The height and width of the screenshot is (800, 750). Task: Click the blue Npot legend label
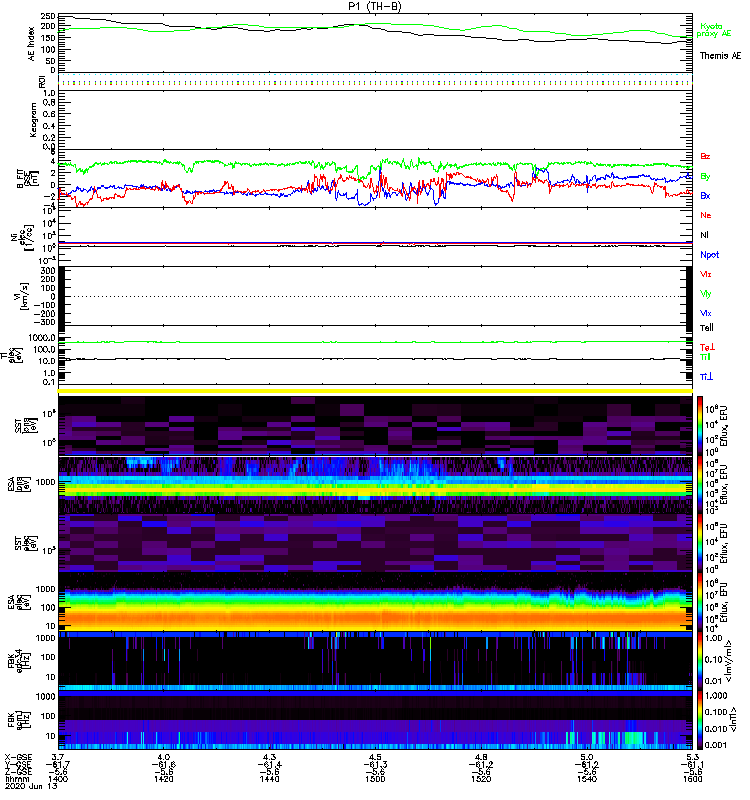710,255
